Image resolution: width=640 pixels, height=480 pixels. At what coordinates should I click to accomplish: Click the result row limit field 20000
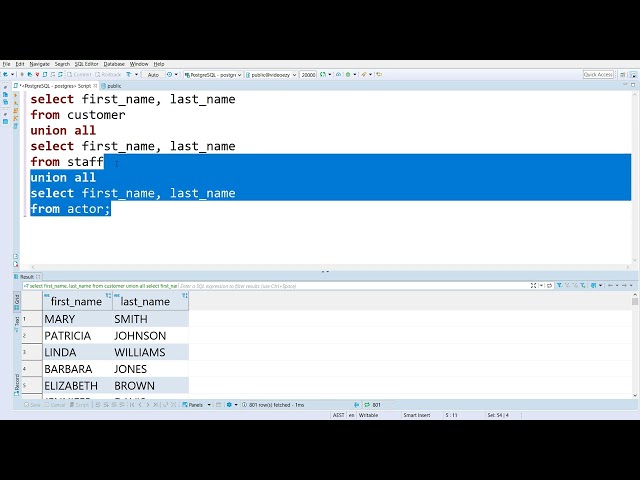(x=308, y=75)
